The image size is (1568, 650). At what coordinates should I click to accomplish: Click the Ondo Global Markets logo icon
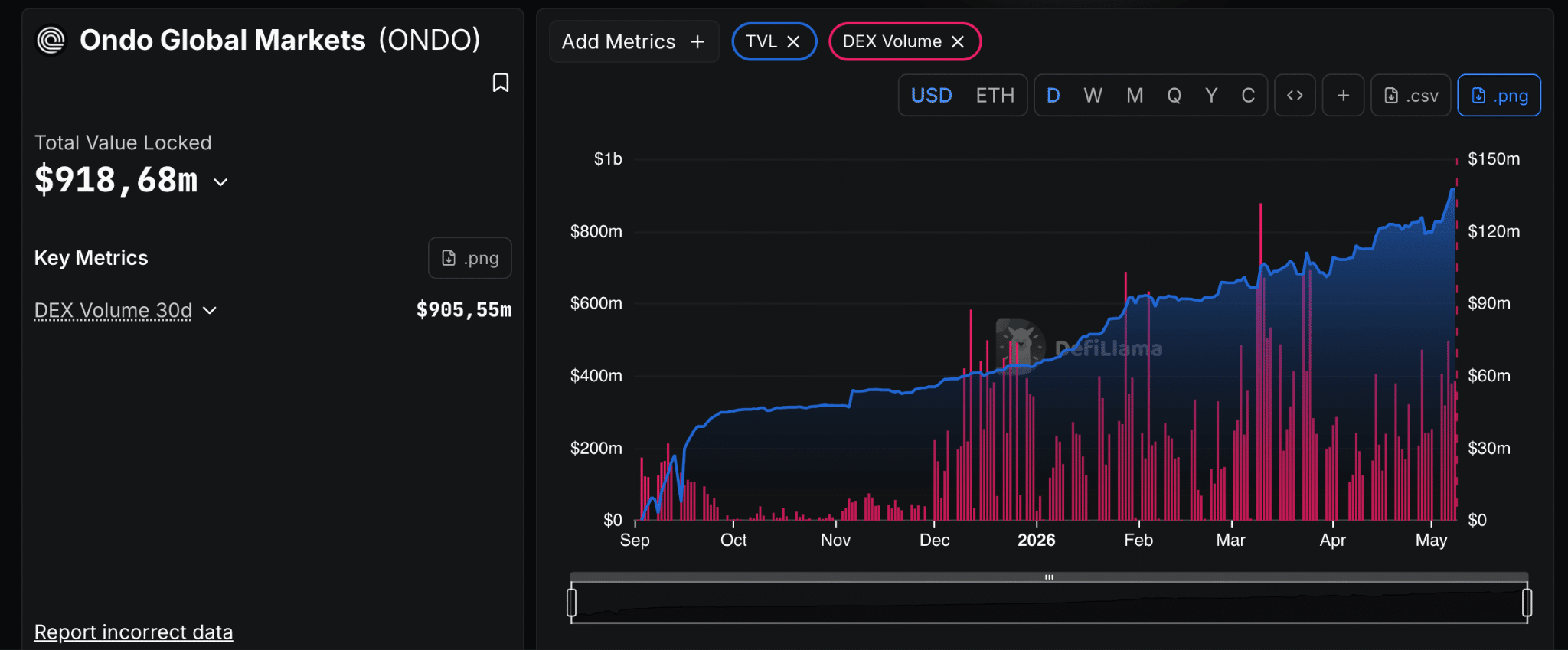pyautogui.click(x=51, y=40)
